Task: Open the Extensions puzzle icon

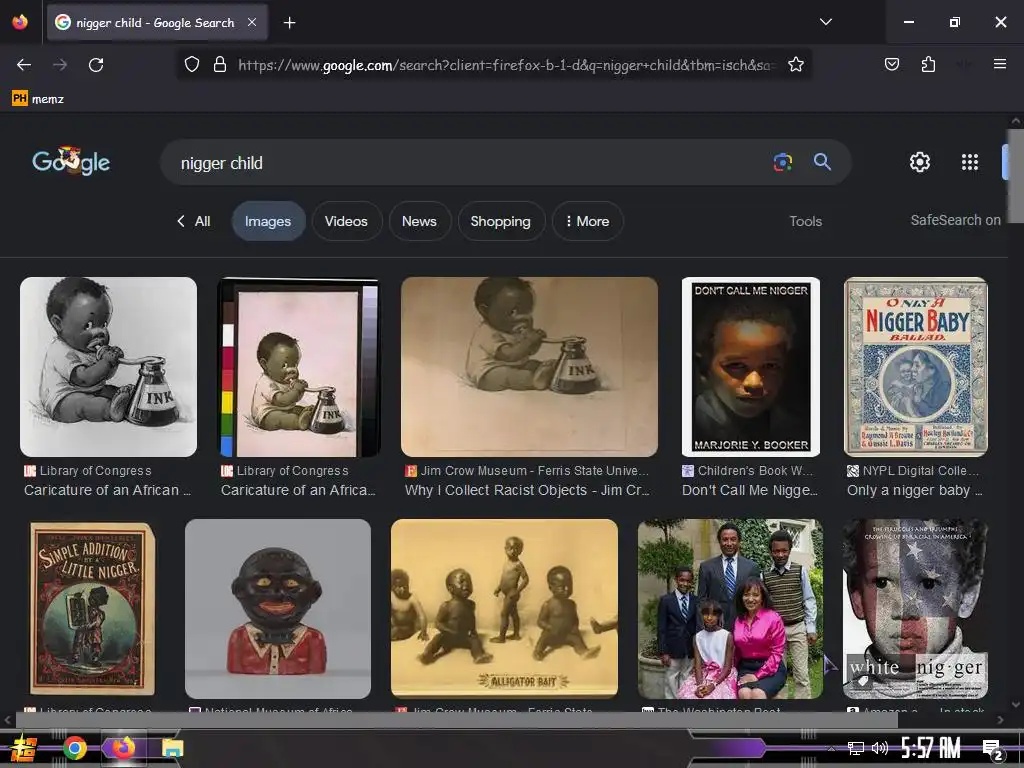Action: point(928,64)
